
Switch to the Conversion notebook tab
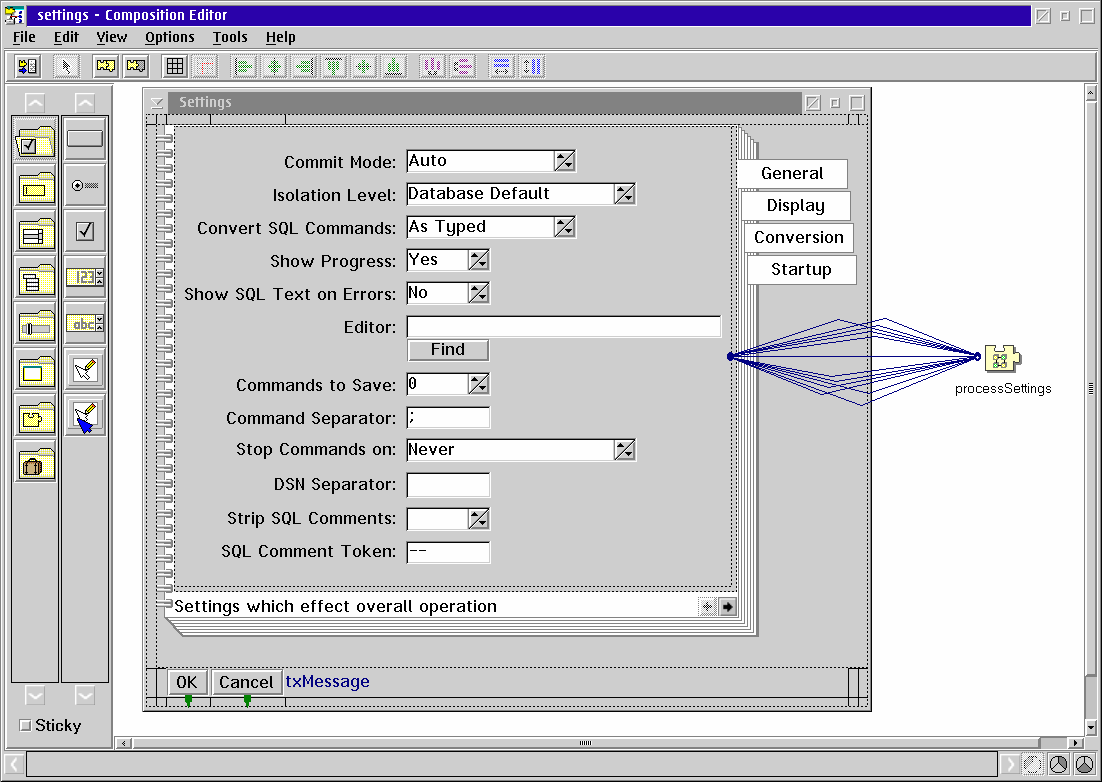coord(798,237)
